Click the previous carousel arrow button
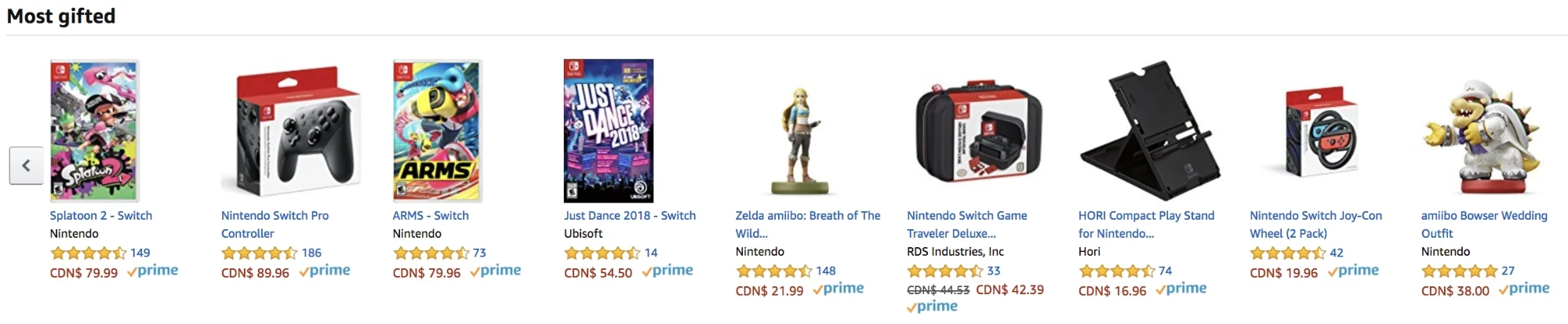Image resolution: width=1568 pixels, height=324 pixels. point(26,166)
